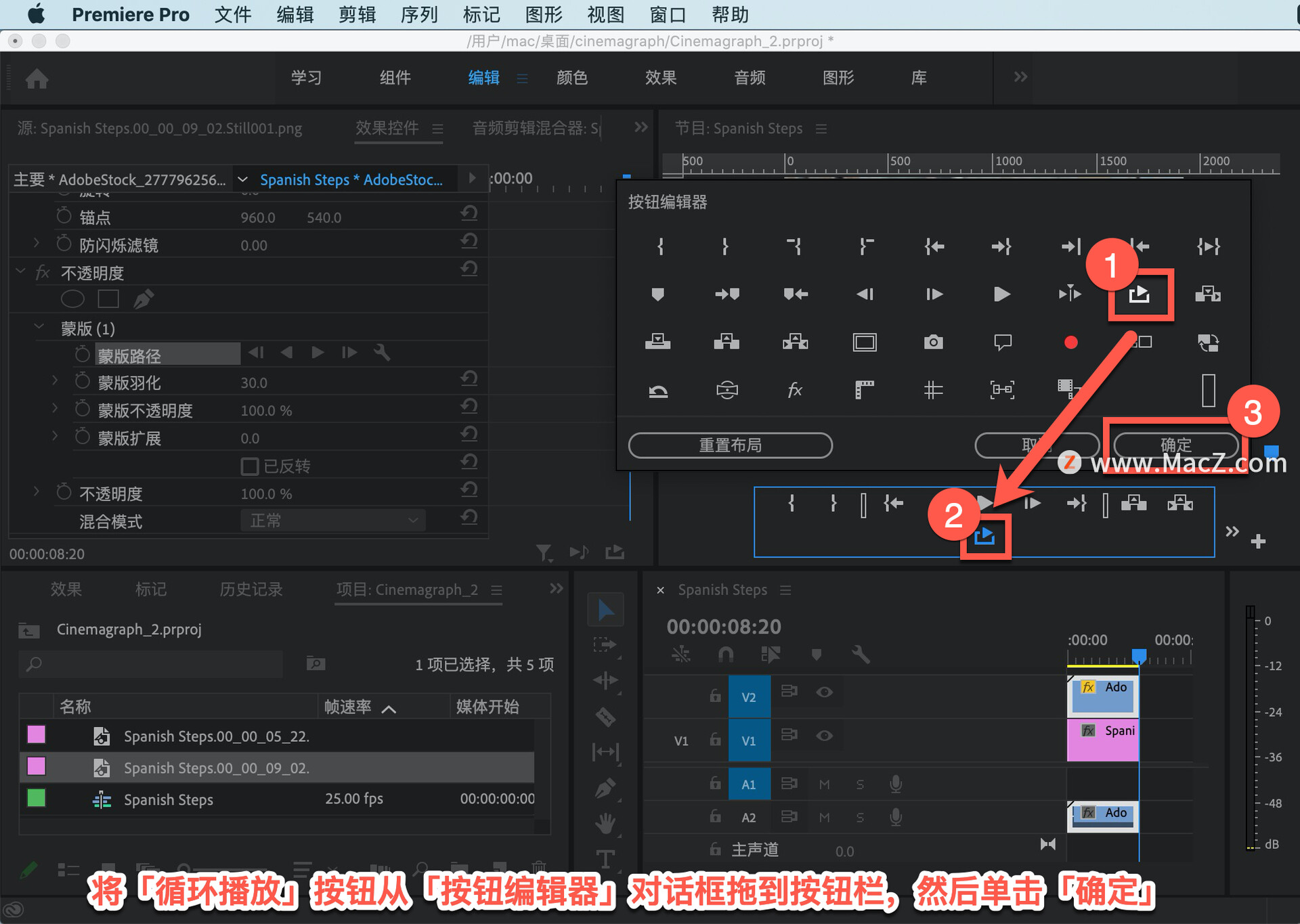Select the Loop Playback button in Button Editor
Screen dimensions: 1300x924
[x=1140, y=294]
